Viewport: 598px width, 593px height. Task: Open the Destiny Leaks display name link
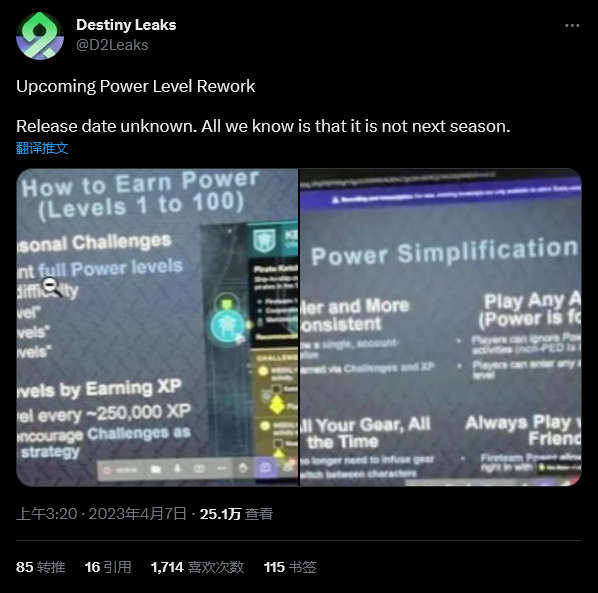(x=126, y=25)
